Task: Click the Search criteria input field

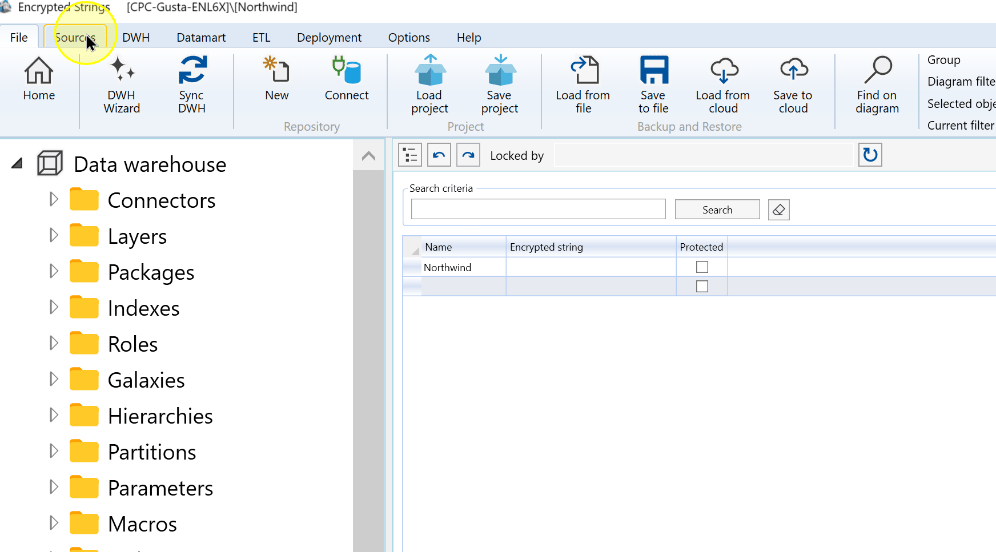Action: 538,209
